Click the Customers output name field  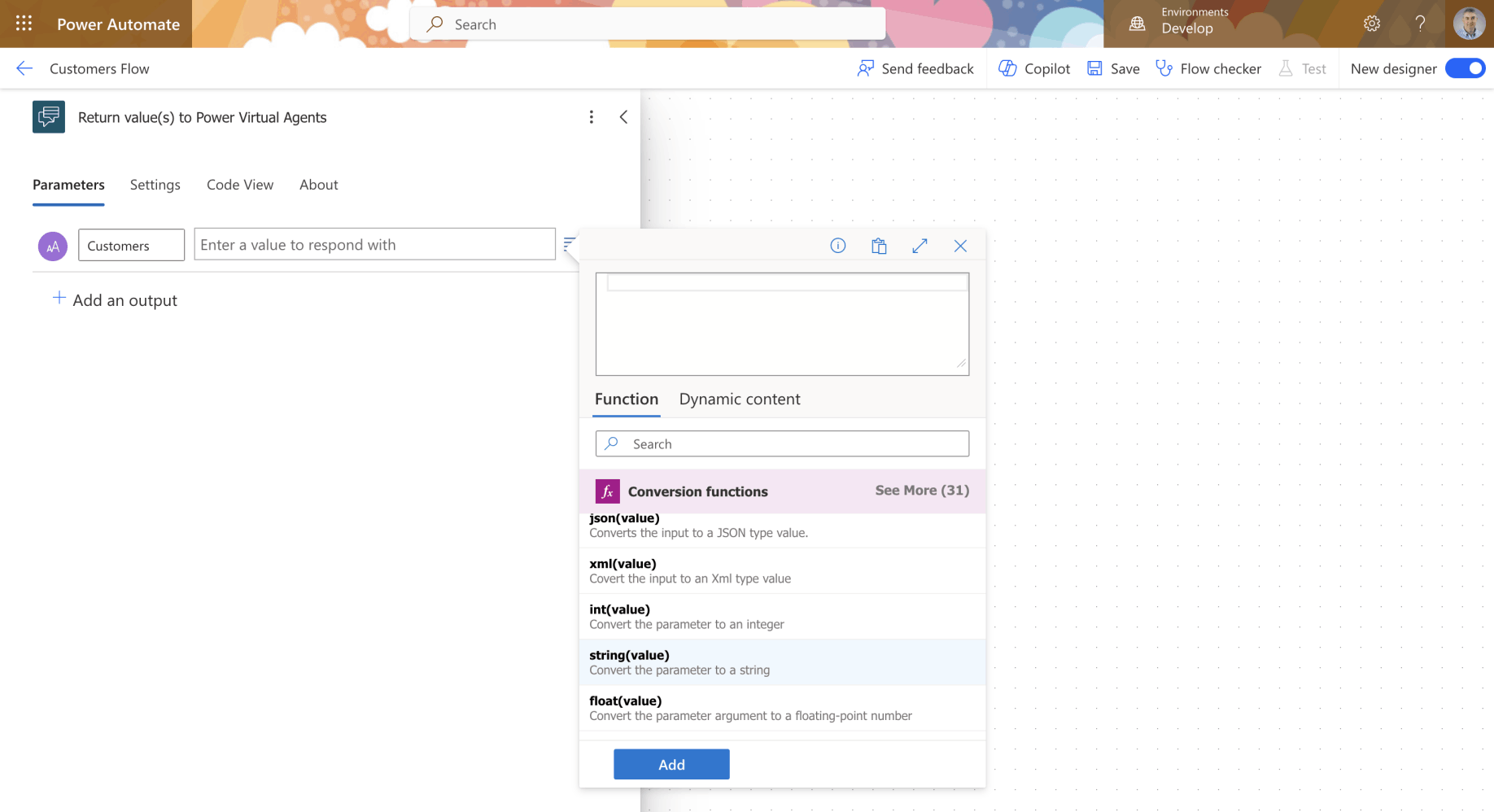(131, 245)
